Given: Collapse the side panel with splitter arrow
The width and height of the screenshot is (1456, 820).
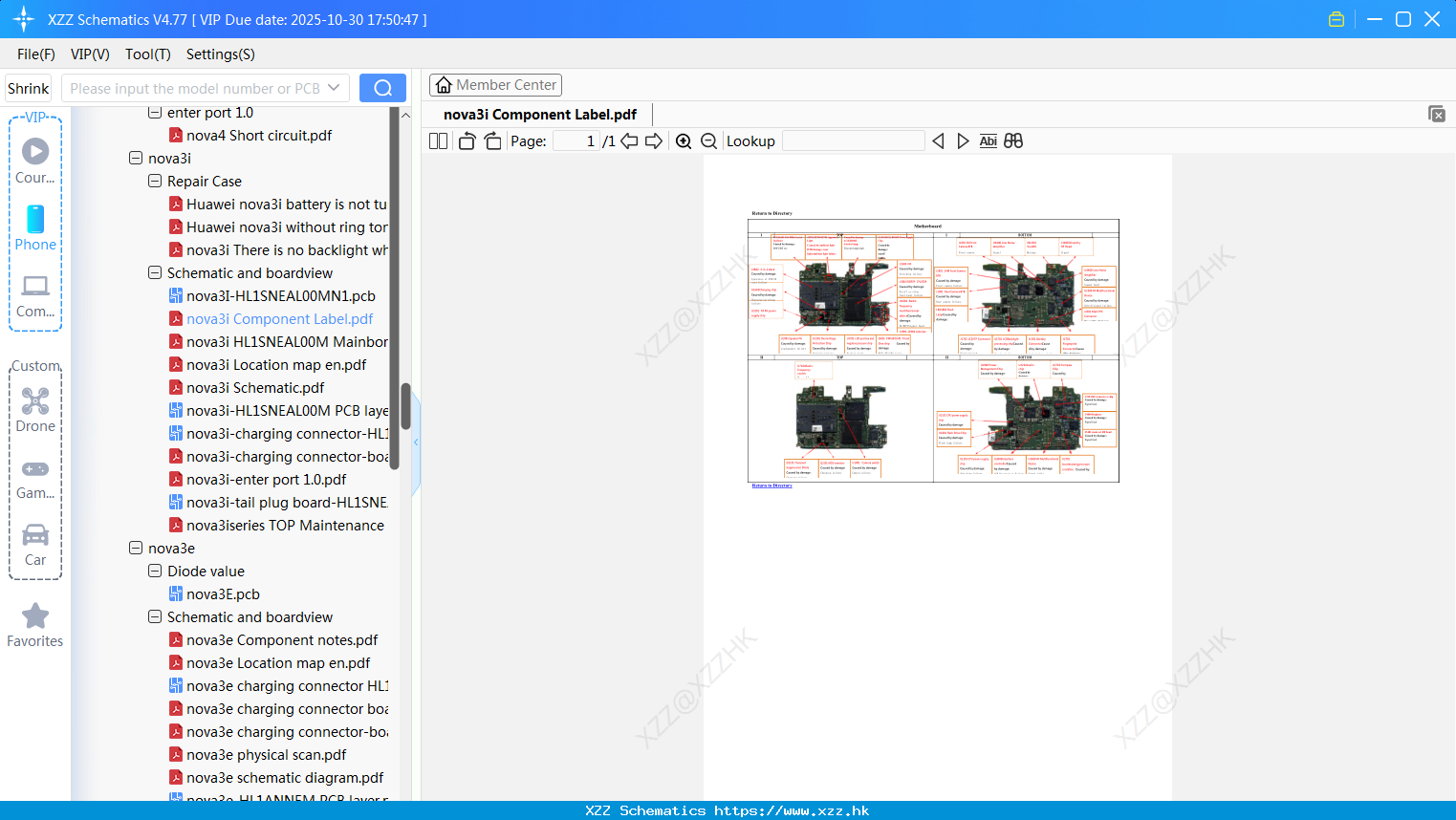Looking at the screenshot, I should click(x=416, y=442).
